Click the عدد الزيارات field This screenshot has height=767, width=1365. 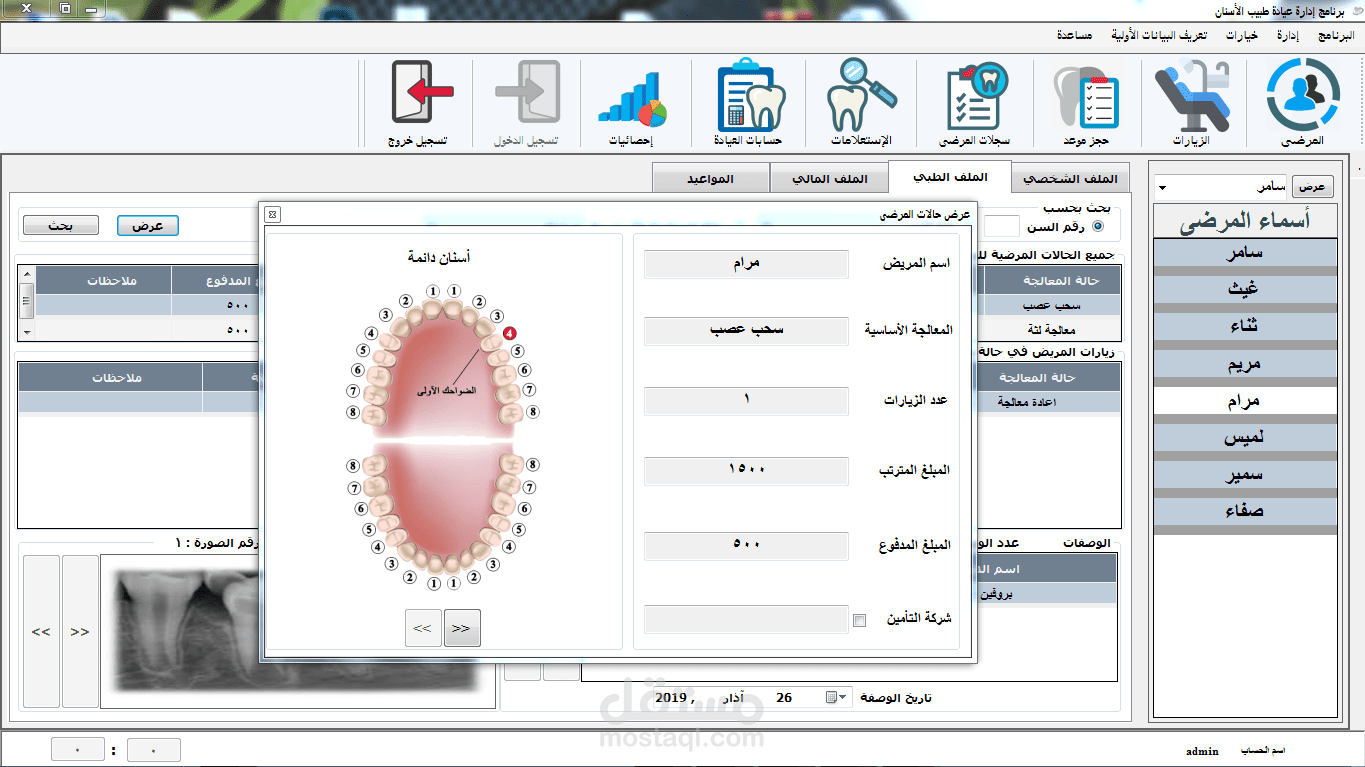coord(746,400)
